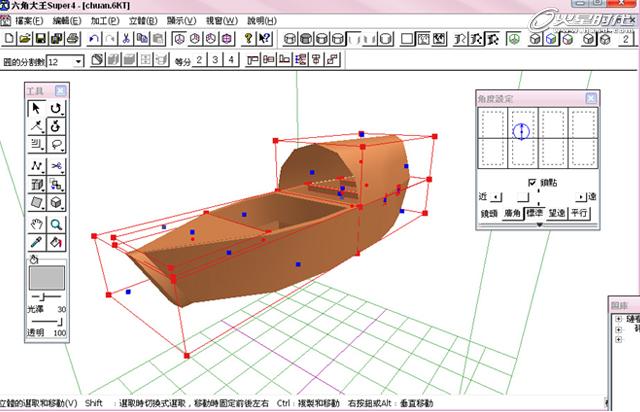Select the rotate arrow tool in the tool palette

pos(56,108)
